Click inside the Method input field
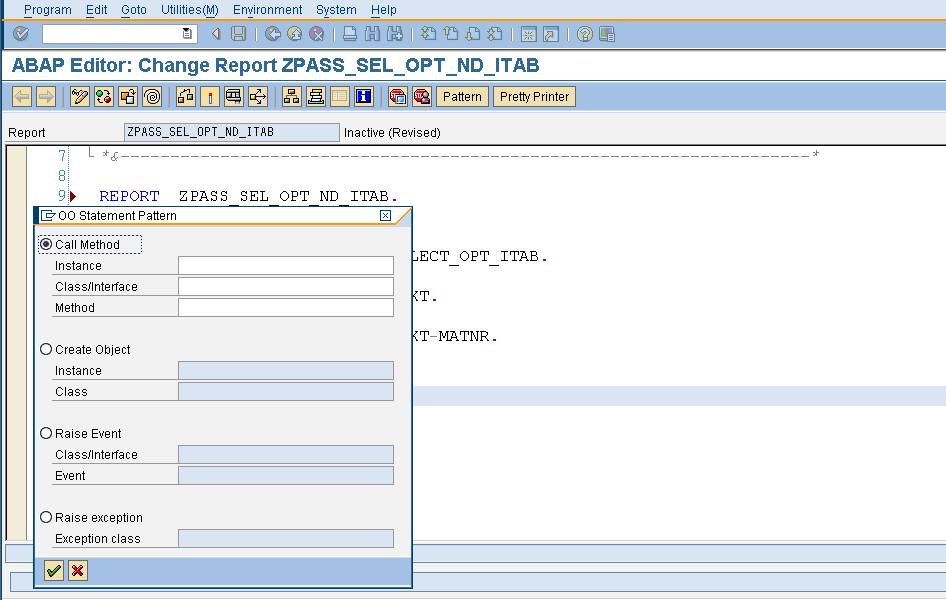Viewport: 946px width, 600px height. [285, 307]
